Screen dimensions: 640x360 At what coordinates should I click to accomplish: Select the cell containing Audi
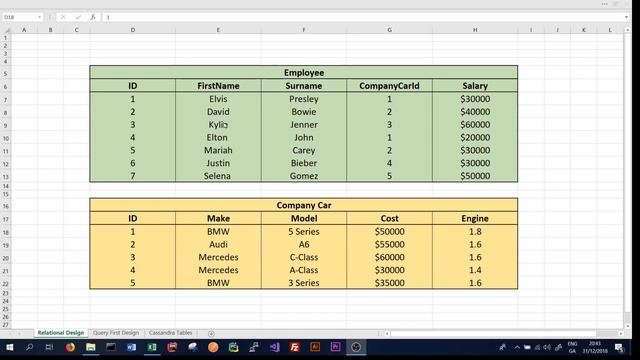pos(218,244)
